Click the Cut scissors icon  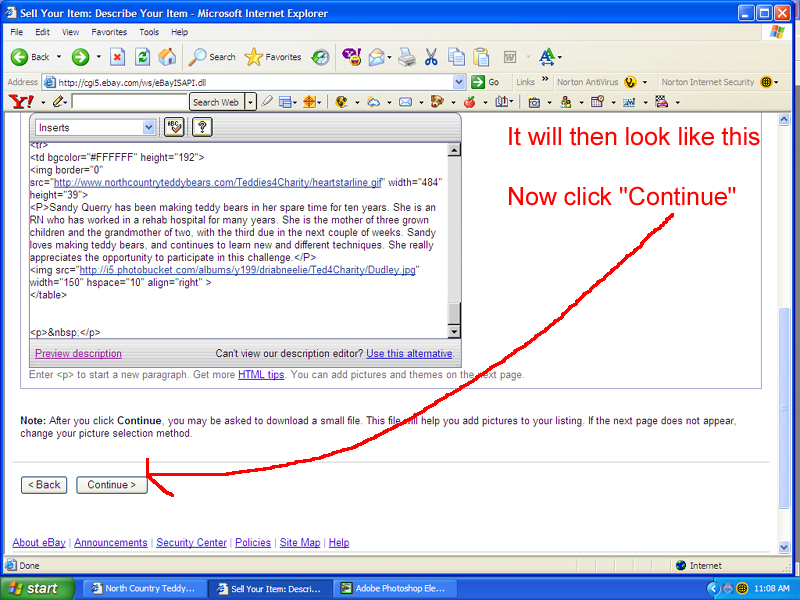coord(431,57)
